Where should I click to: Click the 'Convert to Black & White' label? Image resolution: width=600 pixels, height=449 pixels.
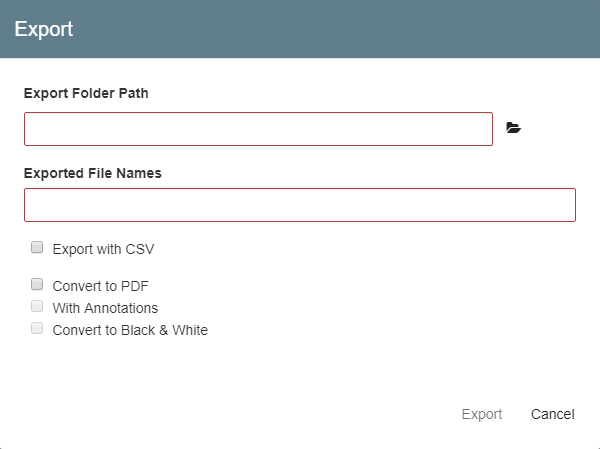(130, 330)
